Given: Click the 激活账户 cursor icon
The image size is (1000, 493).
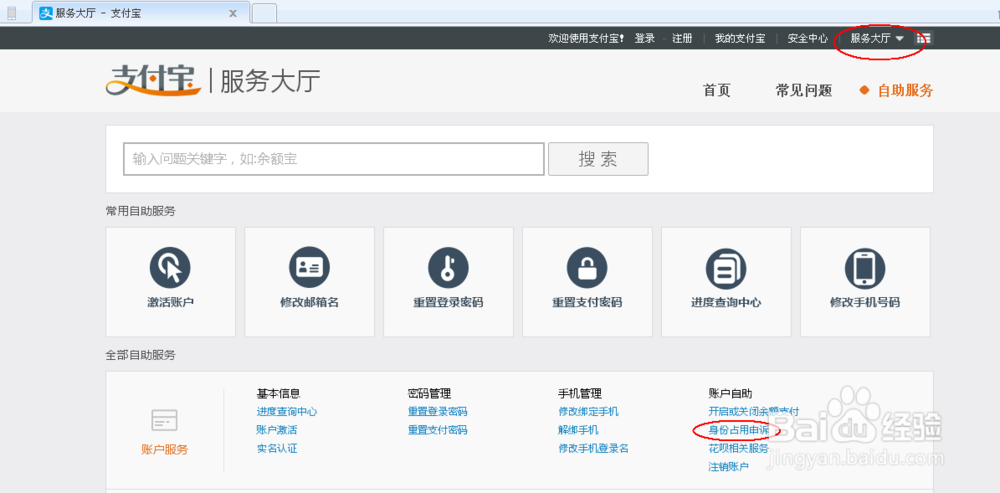Looking at the screenshot, I should tap(170, 267).
